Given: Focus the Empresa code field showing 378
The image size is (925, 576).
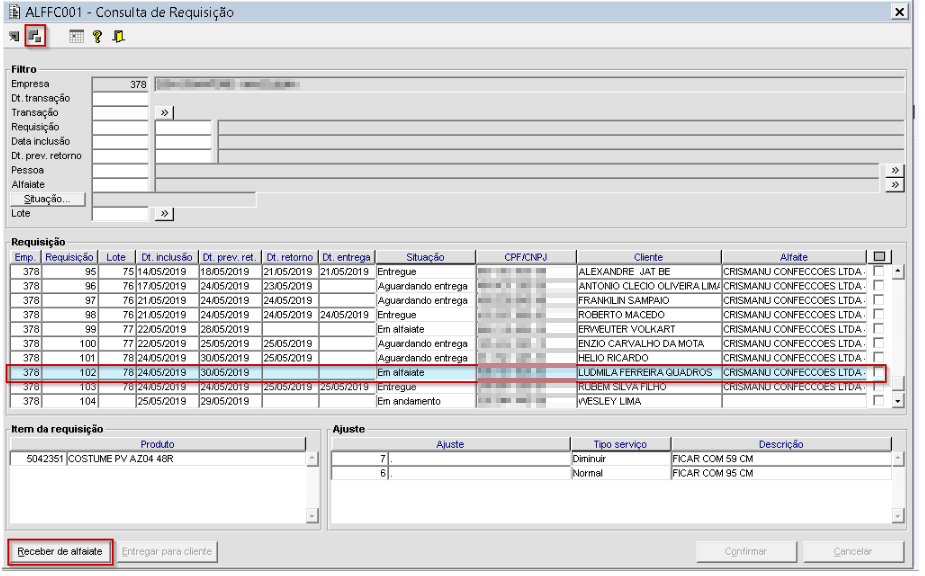Looking at the screenshot, I should click(x=120, y=84).
